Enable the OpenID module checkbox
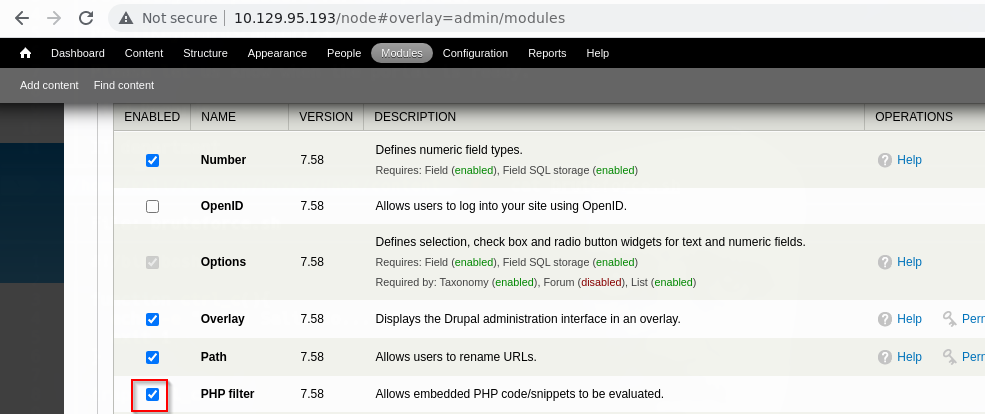 [152, 206]
